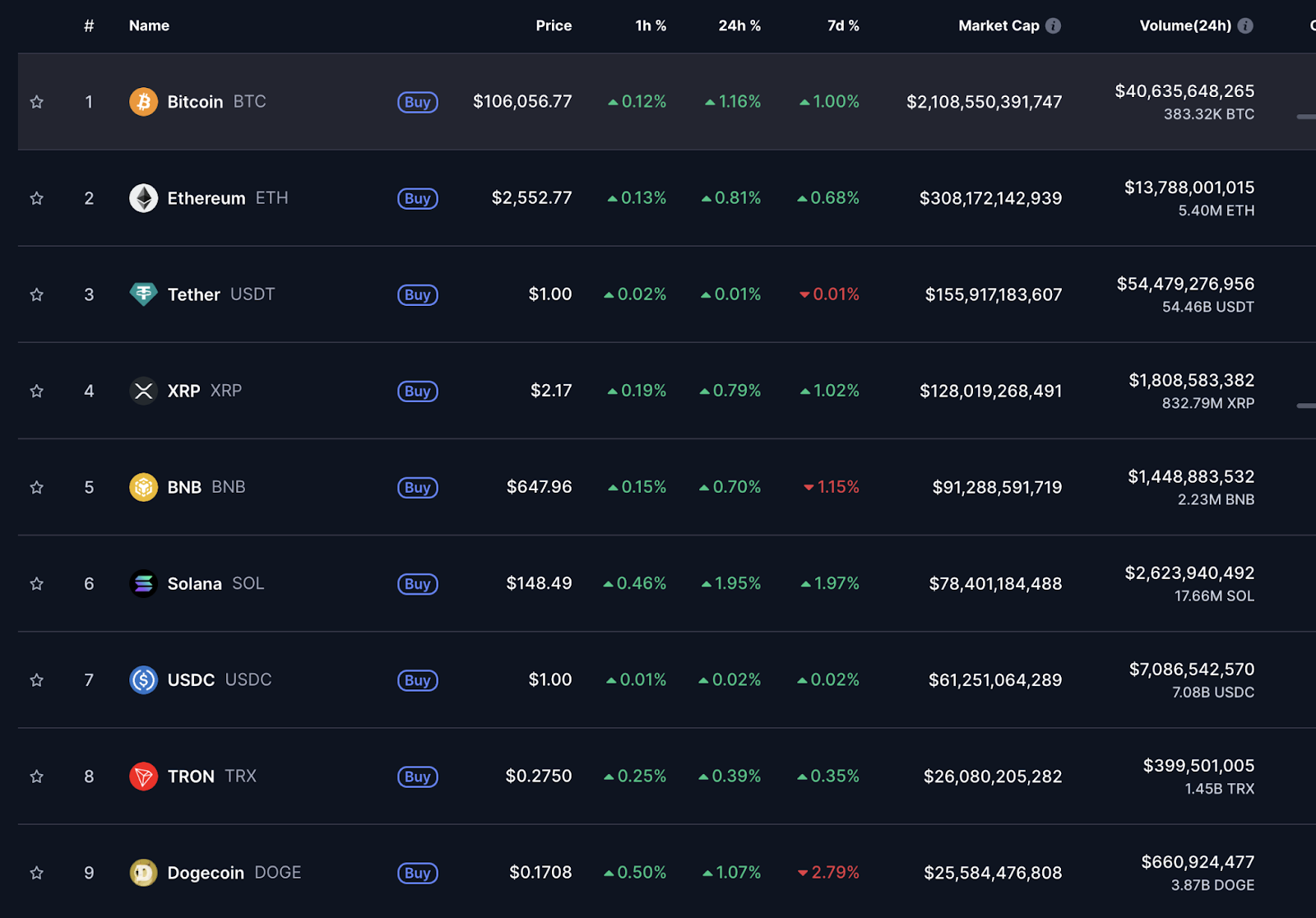Viewport: 1316px width, 918px height.
Task: Click the Volume(24h) info icon
Action: click(1245, 25)
